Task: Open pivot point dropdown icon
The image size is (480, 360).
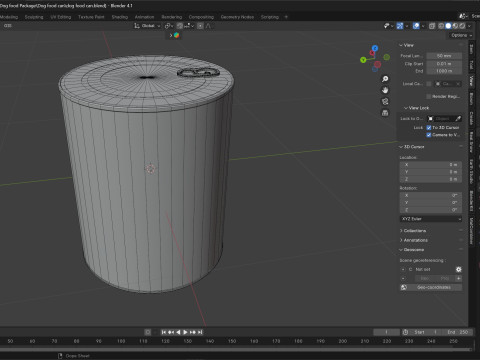Action: click(169, 26)
